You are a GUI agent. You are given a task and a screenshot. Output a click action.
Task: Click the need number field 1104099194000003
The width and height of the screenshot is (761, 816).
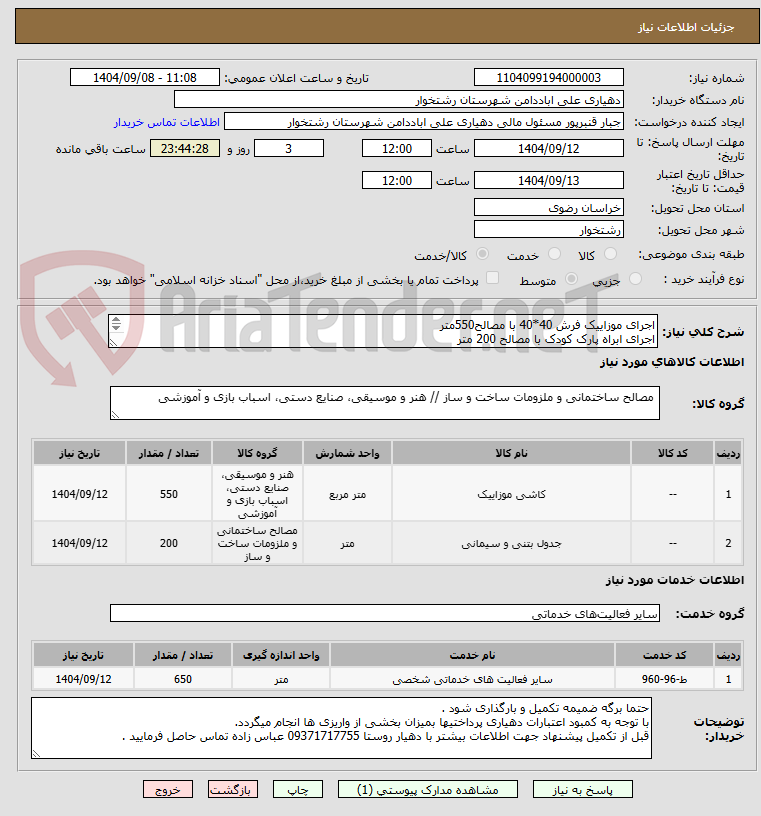[549, 78]
